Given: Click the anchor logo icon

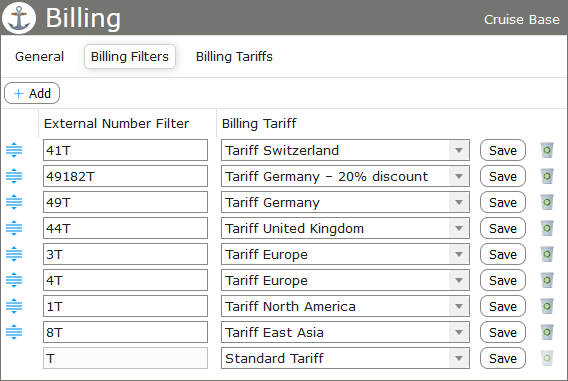Looking at the screenshot, I should [19, 17].
